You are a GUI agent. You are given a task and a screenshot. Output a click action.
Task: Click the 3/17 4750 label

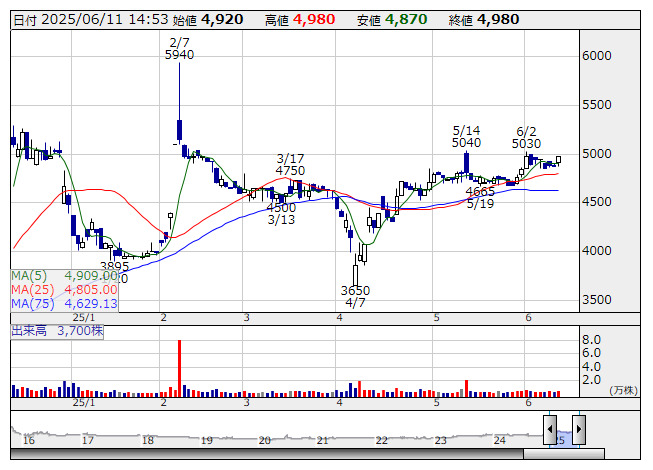[x=290, y=164]
